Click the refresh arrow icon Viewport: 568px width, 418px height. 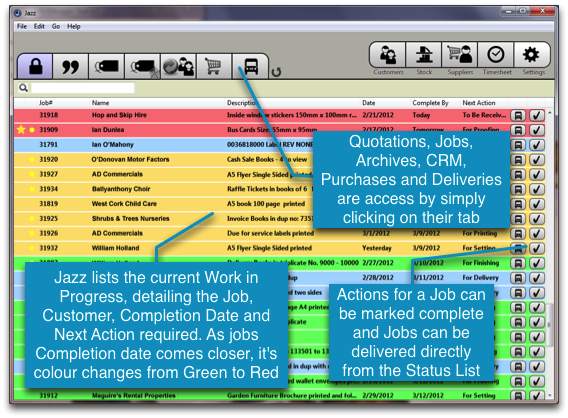click(276, 72)
